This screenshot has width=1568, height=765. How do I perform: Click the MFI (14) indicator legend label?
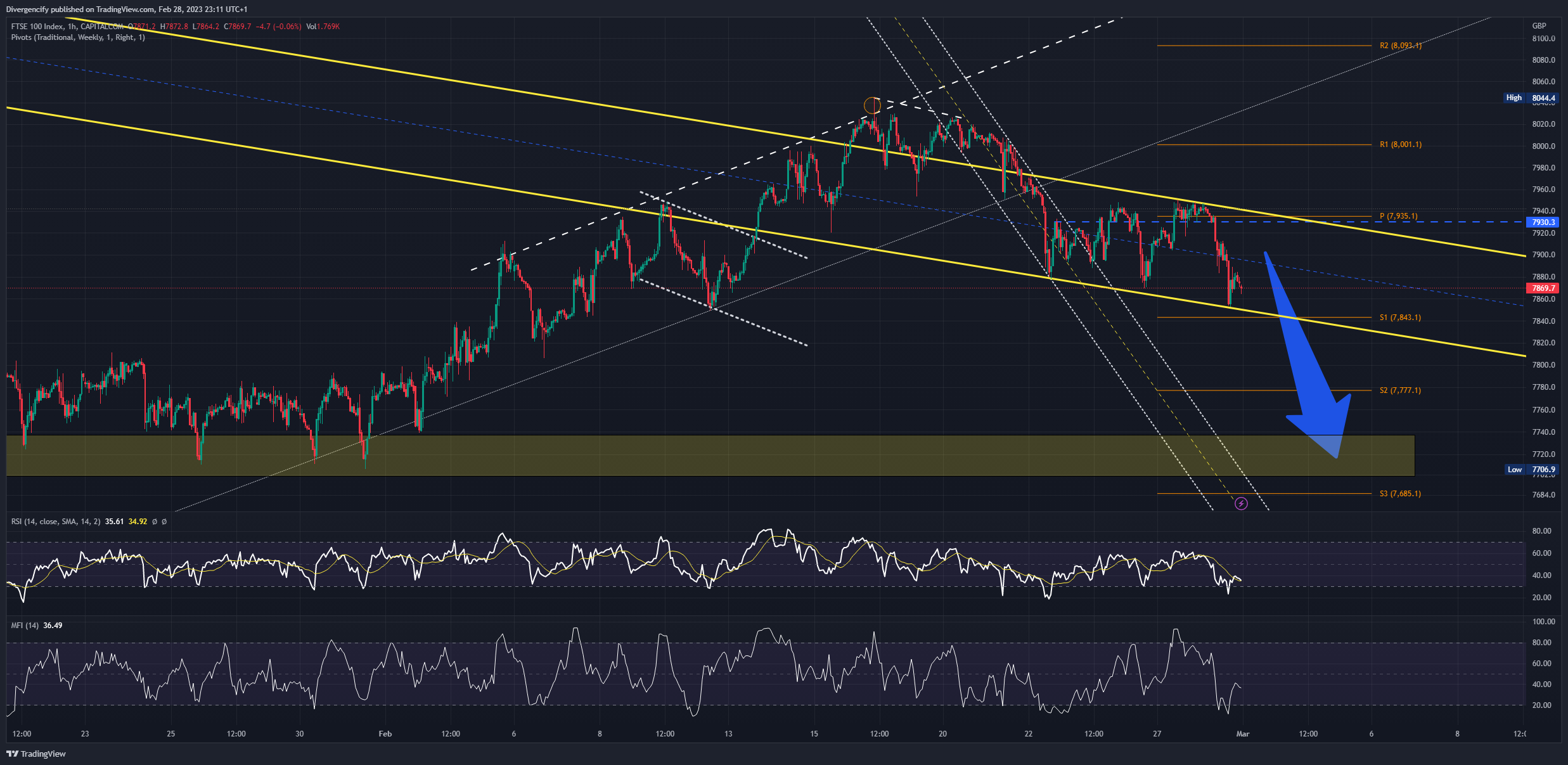[25, 626]
